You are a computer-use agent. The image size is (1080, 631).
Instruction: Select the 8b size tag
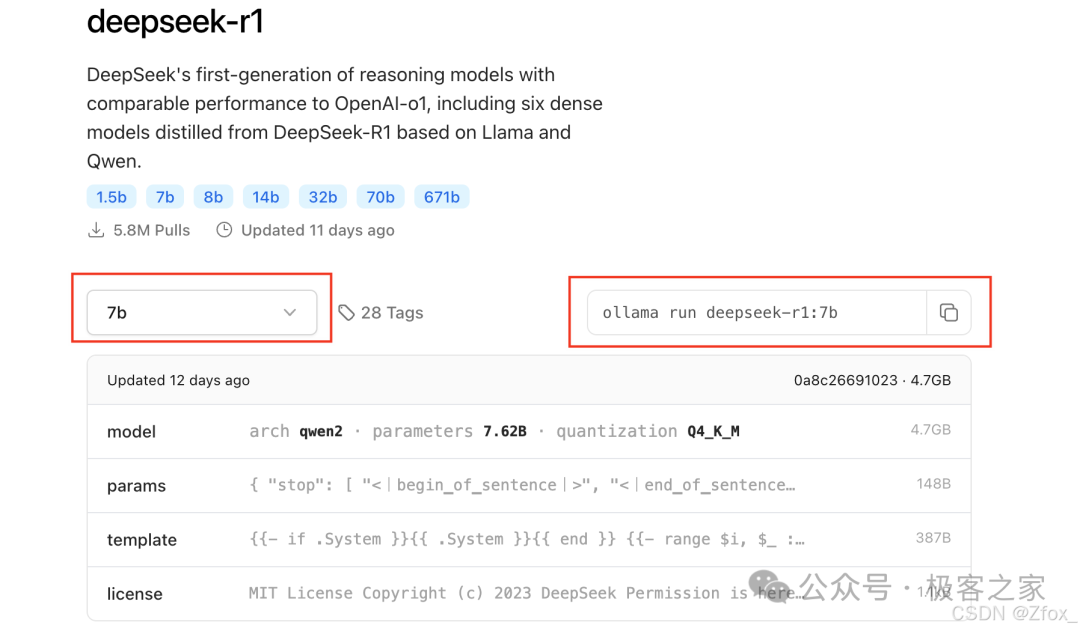coord(213,197)
